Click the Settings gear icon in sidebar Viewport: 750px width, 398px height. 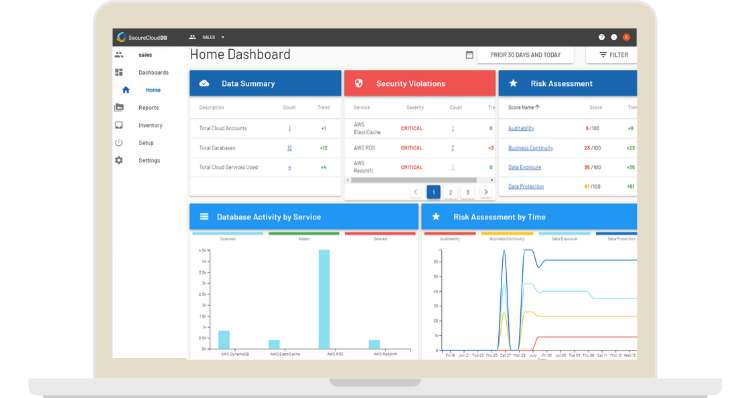click(x=119, y=160)
